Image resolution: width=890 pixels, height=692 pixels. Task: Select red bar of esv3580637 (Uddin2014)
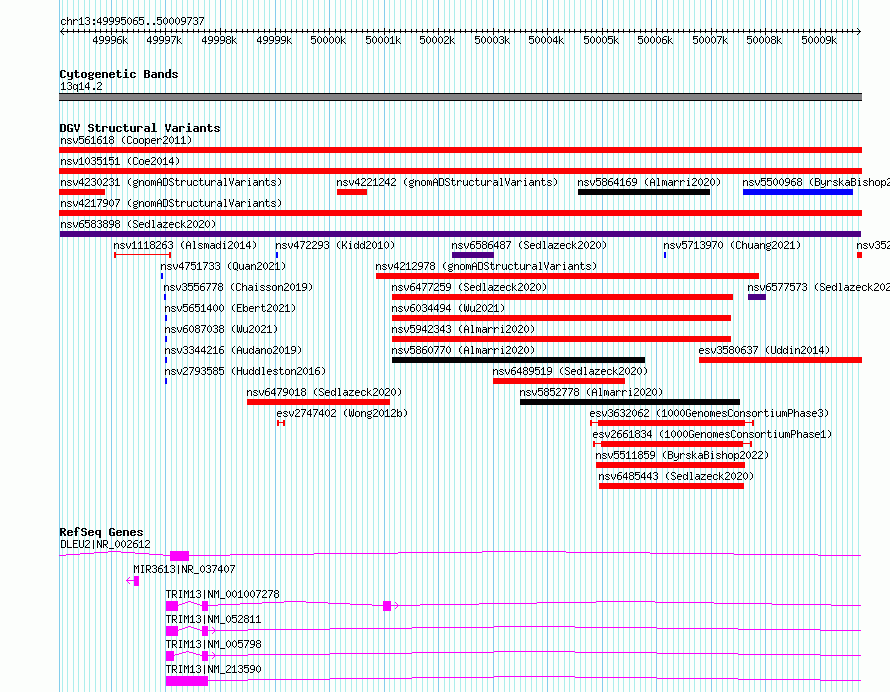(780, 360)
